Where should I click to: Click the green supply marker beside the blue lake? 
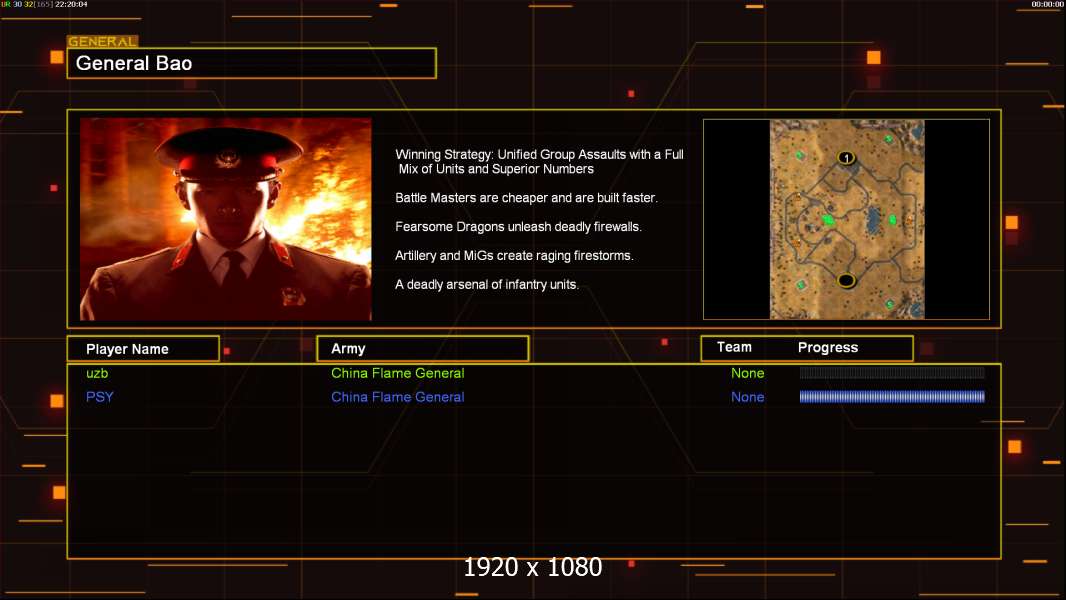click(893, 219)
